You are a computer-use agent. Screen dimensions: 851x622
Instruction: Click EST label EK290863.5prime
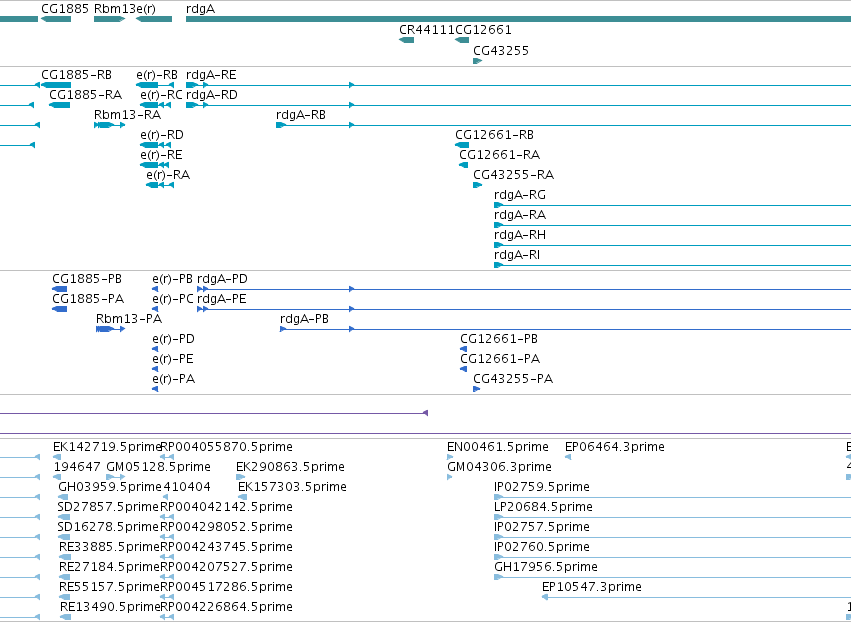pyautogui.click(x=290, y=467)
